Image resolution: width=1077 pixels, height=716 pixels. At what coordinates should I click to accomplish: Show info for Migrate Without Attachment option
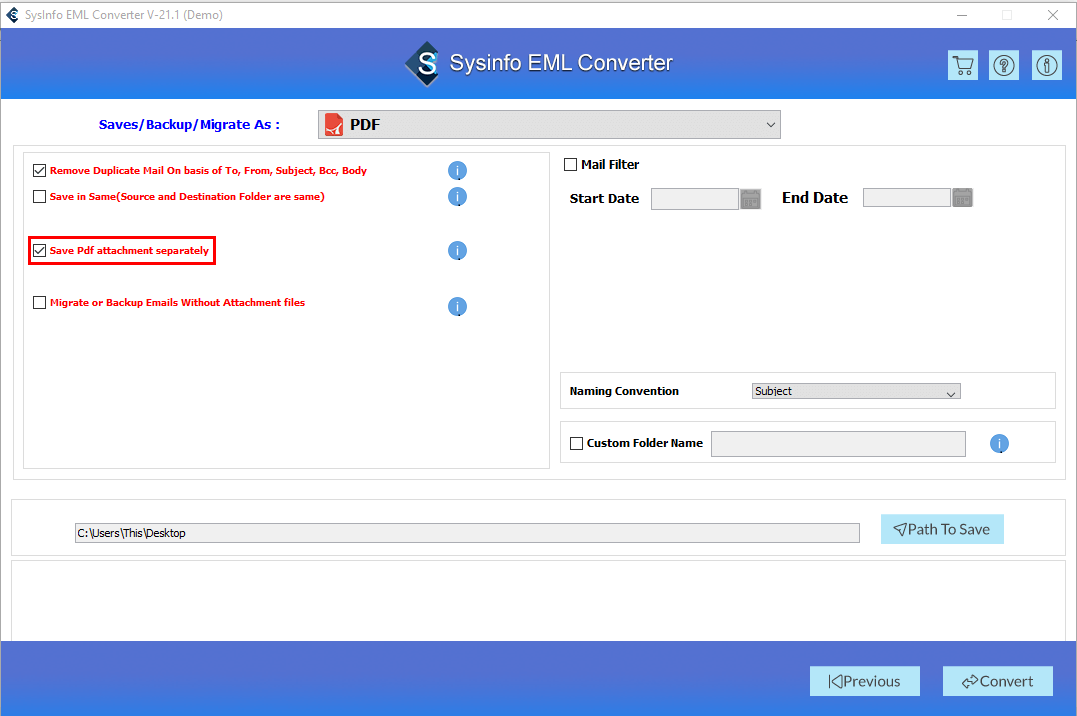[x=457, y=306]
